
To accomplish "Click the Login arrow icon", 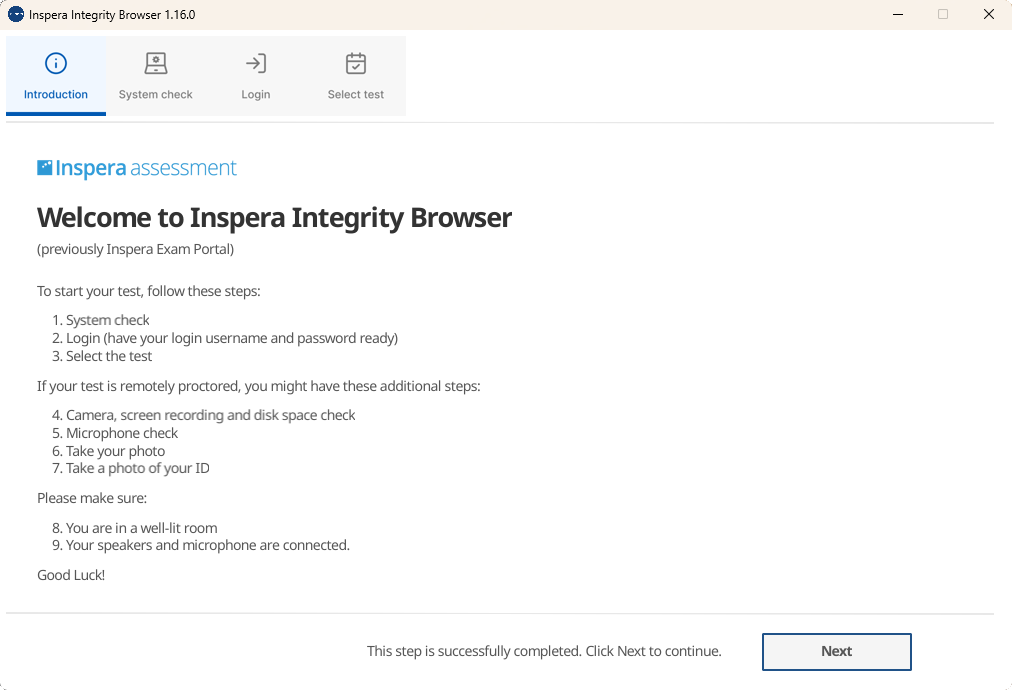I will point(256,63).
